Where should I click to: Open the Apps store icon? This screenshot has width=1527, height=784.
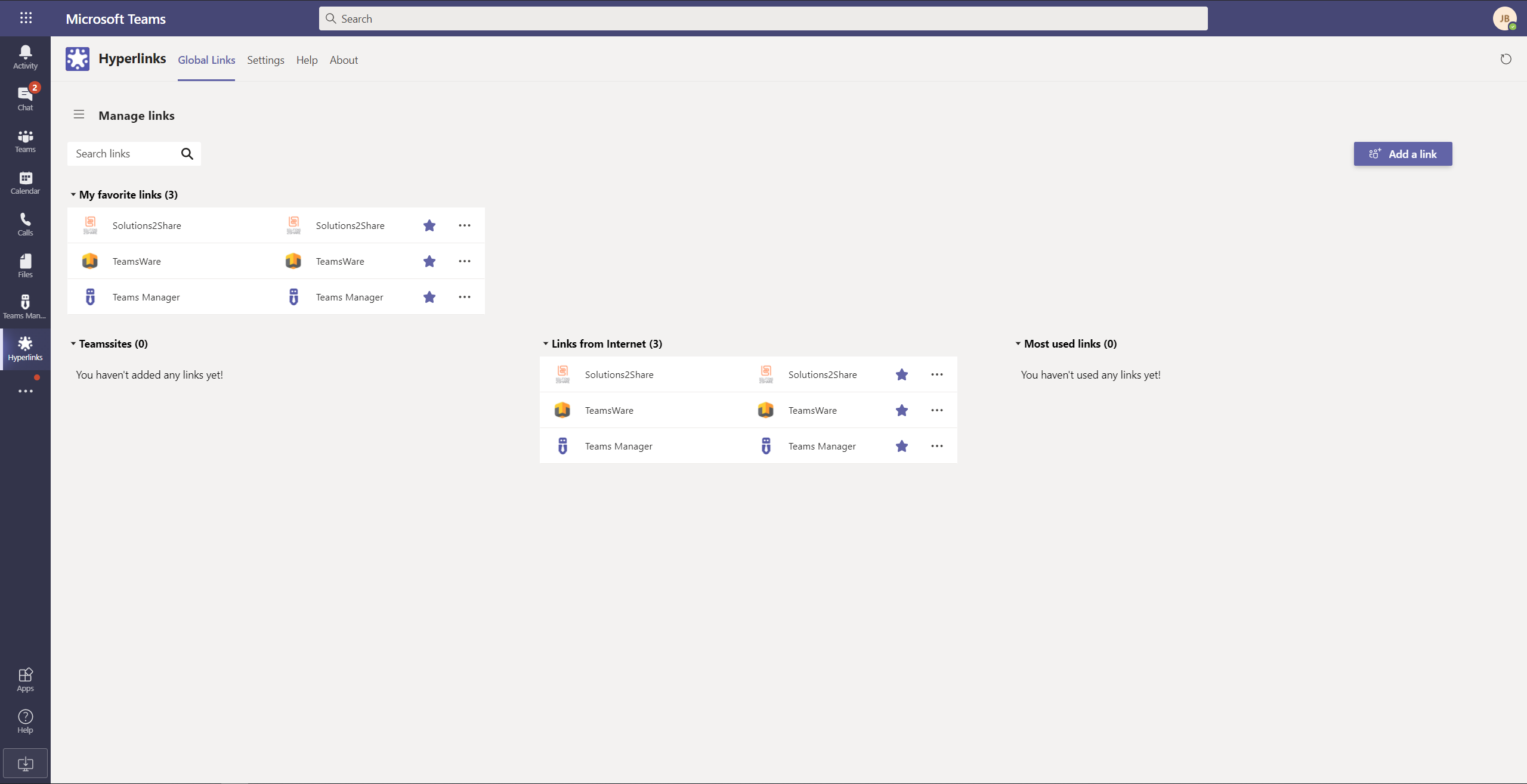click(25, 680)
